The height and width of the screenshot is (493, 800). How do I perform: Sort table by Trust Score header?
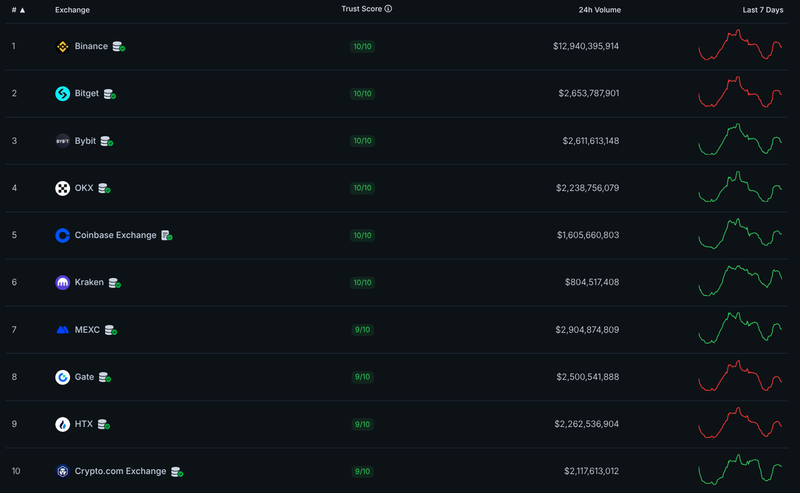pos(361,9)
